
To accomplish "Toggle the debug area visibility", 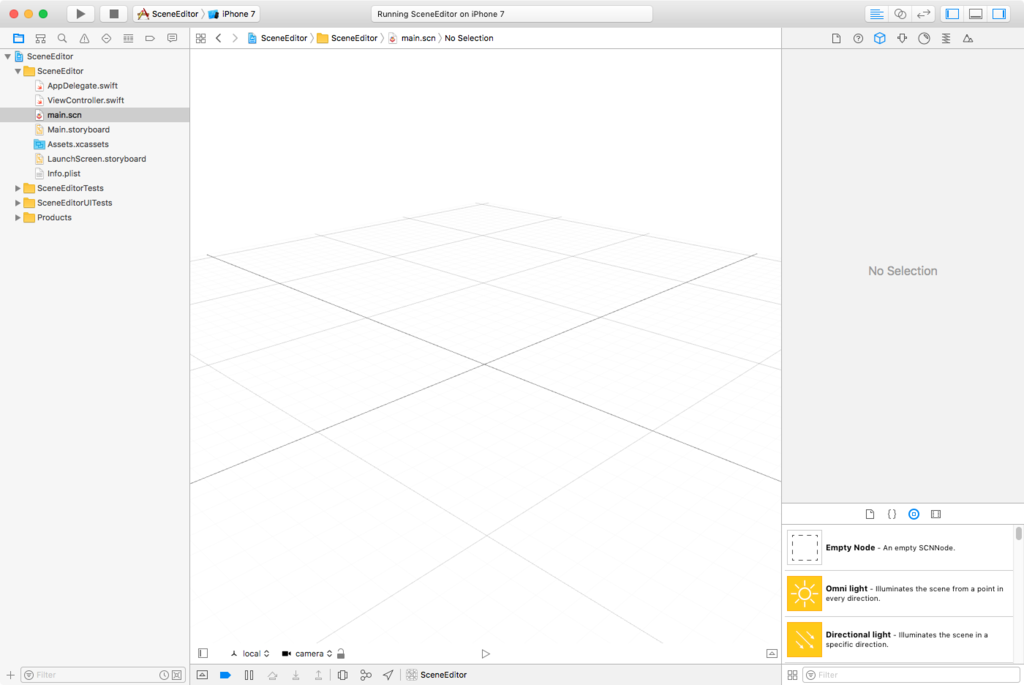I will (976, 14).
